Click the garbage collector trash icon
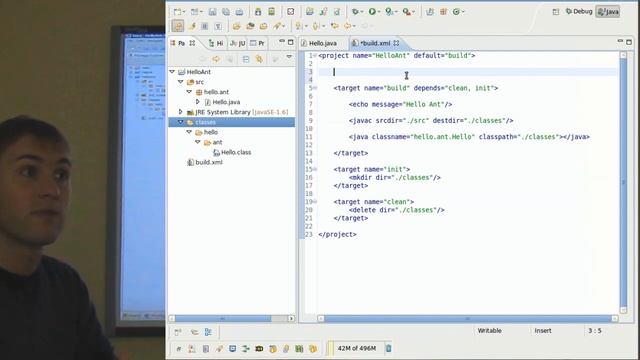 (388, 348)
